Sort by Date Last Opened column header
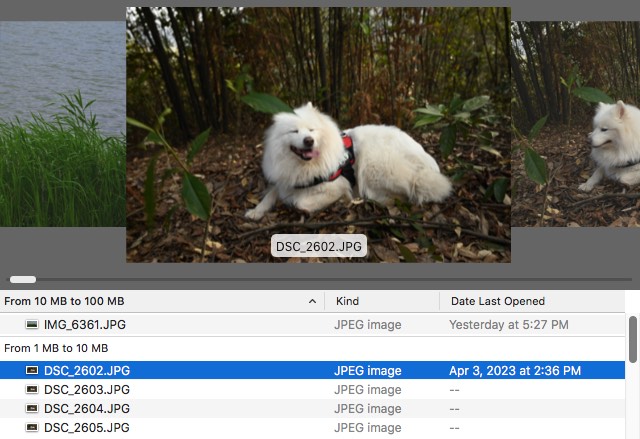This screenshot has height=439, width=640. coord(498,301)
